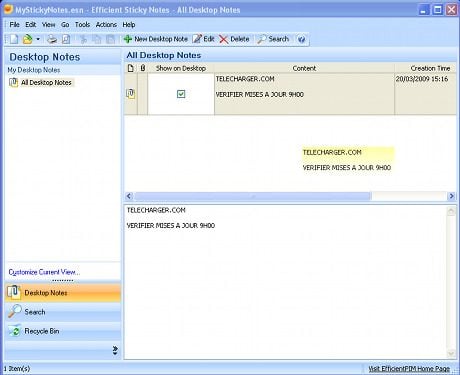Open the dropdown arrow beside Open folder icon
The width and height of the screenshot is (460, 375).
pyautogui.click(x=38, y=39)
